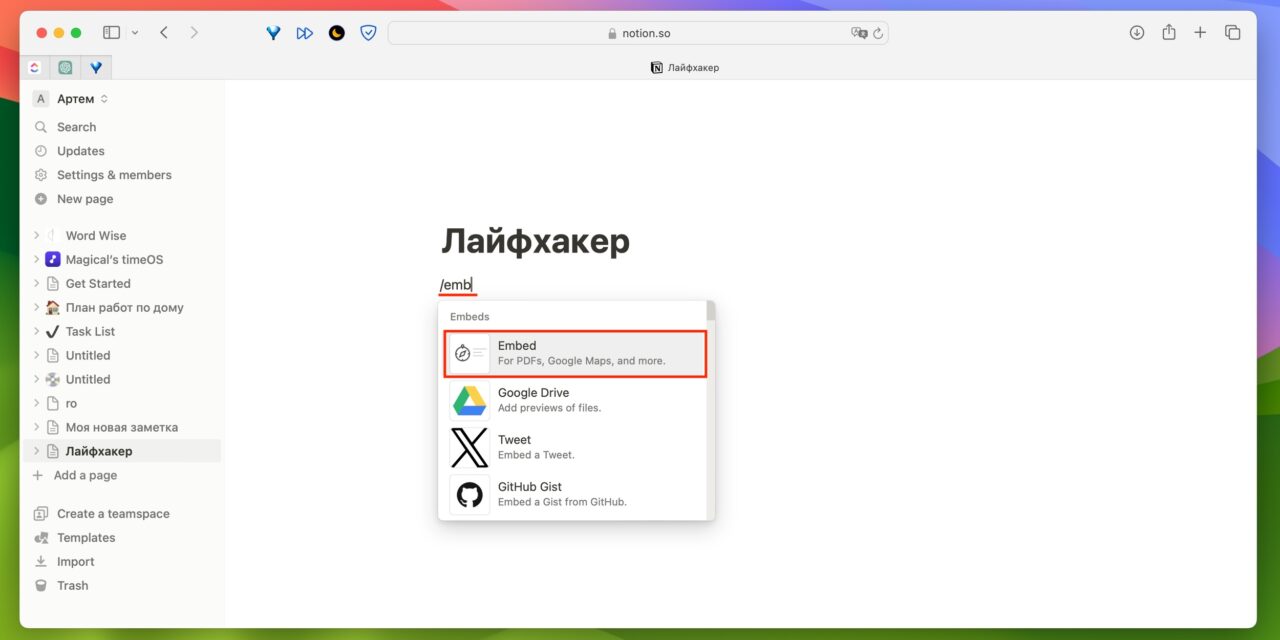Expand the Task List page chevron
This screenshot has height=640, width=1280.
click(x=37, y=332)
